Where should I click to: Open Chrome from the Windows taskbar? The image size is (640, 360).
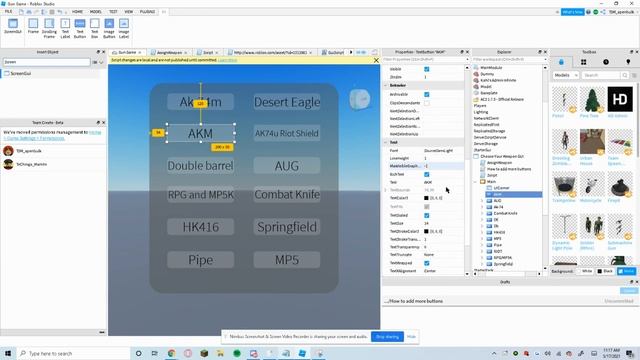coord(171,353)
